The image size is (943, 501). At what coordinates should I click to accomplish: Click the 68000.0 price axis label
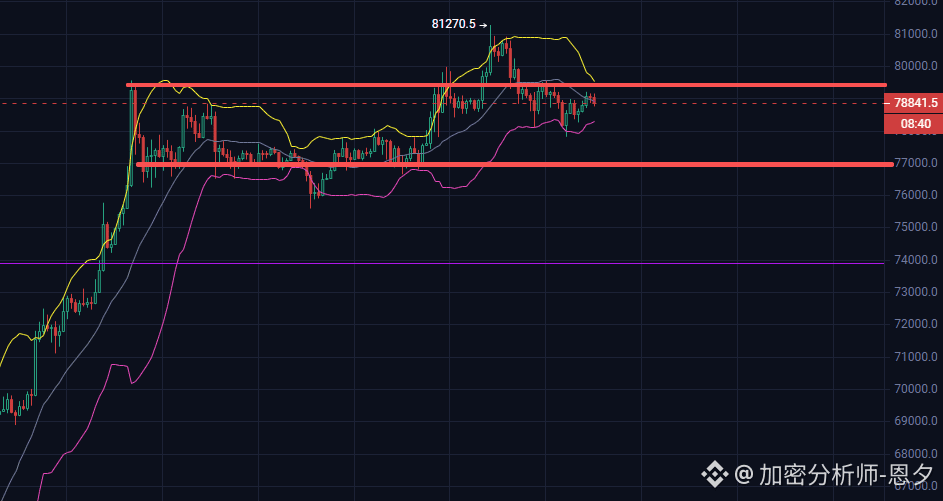tap(915, 453)
